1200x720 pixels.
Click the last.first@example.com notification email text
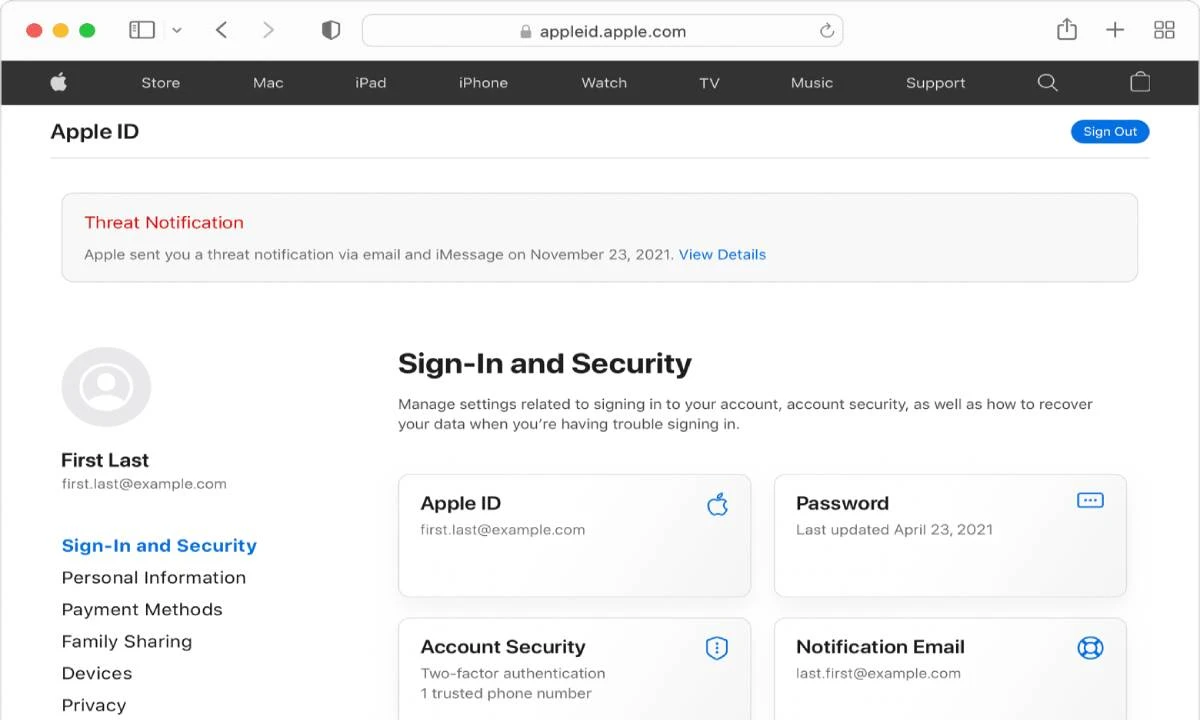point(878,673)
